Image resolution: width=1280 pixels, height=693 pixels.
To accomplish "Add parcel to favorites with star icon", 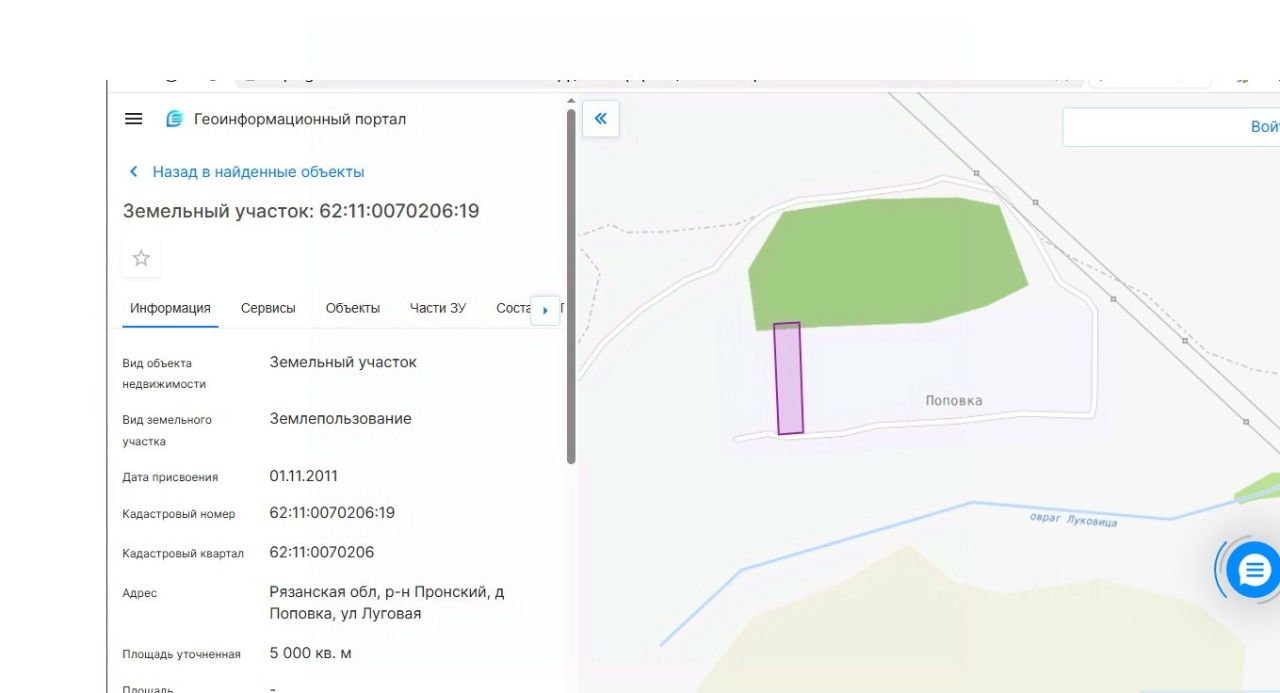I will pos(142,258).
